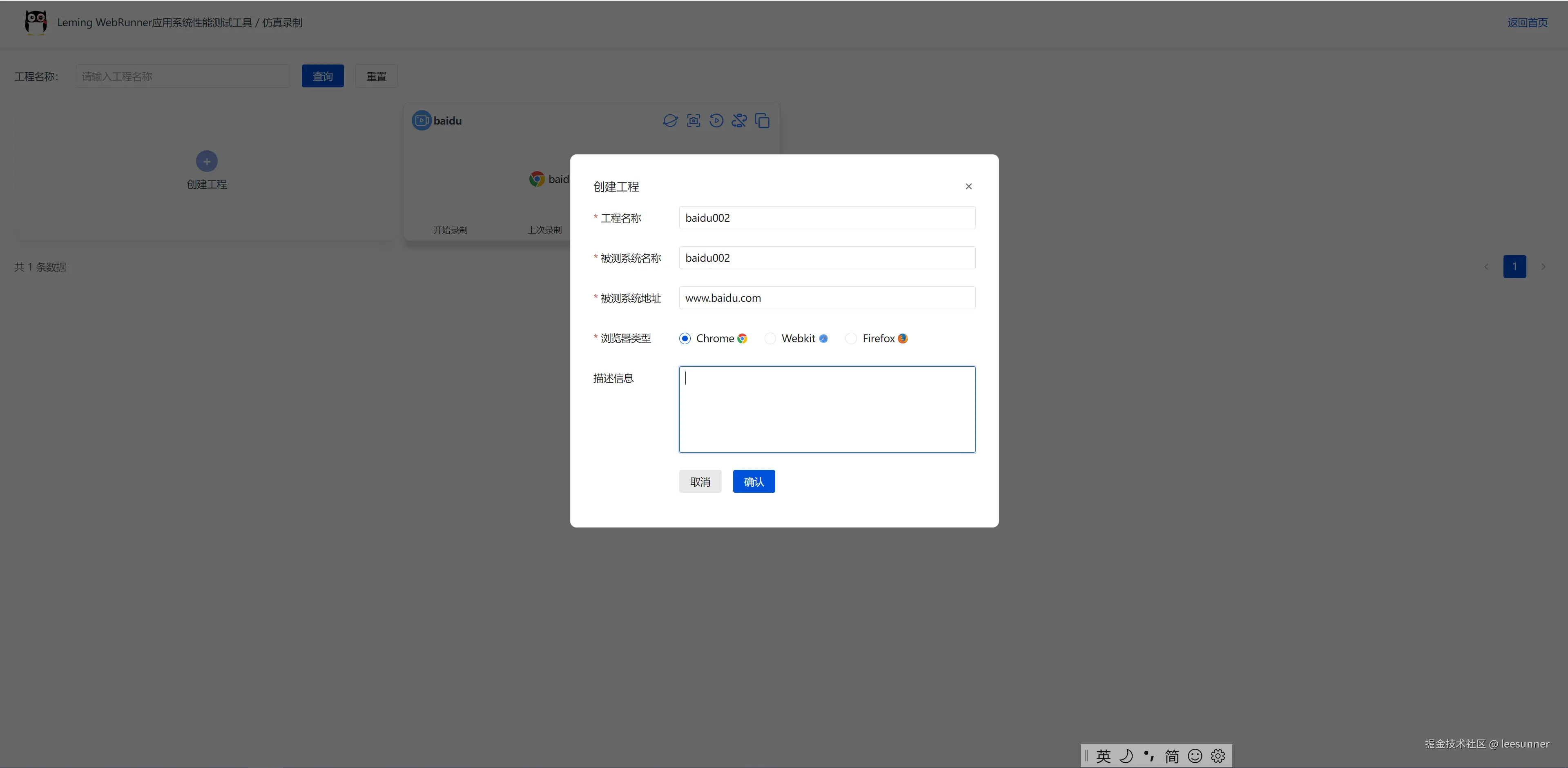This screenshot has width=1568, height=768.
Task: Click pagination page number 1
Action: (x=1514, y=267)
